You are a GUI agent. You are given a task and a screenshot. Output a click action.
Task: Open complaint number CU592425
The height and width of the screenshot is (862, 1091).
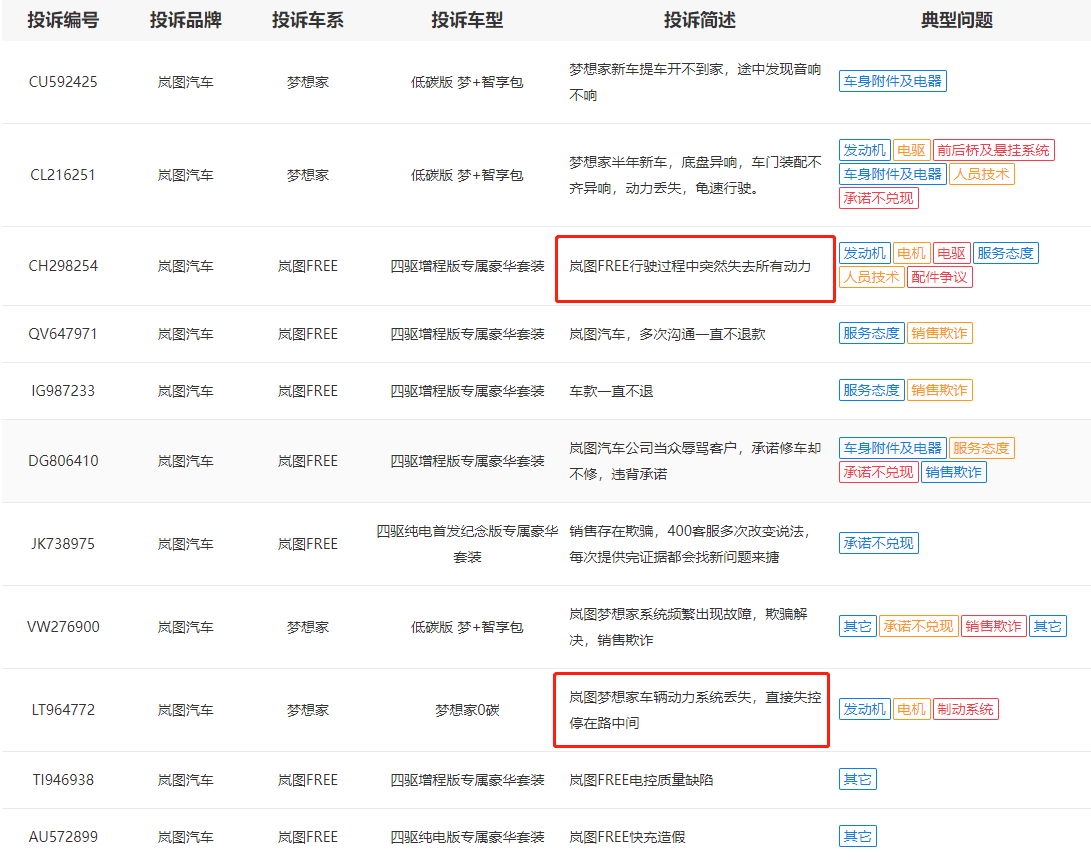click(x=63, y=82)
